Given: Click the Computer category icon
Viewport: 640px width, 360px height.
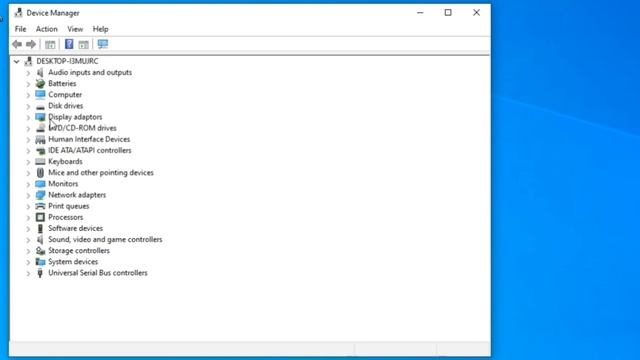Looking at the screenshot, I should click(x=40, y=95).
